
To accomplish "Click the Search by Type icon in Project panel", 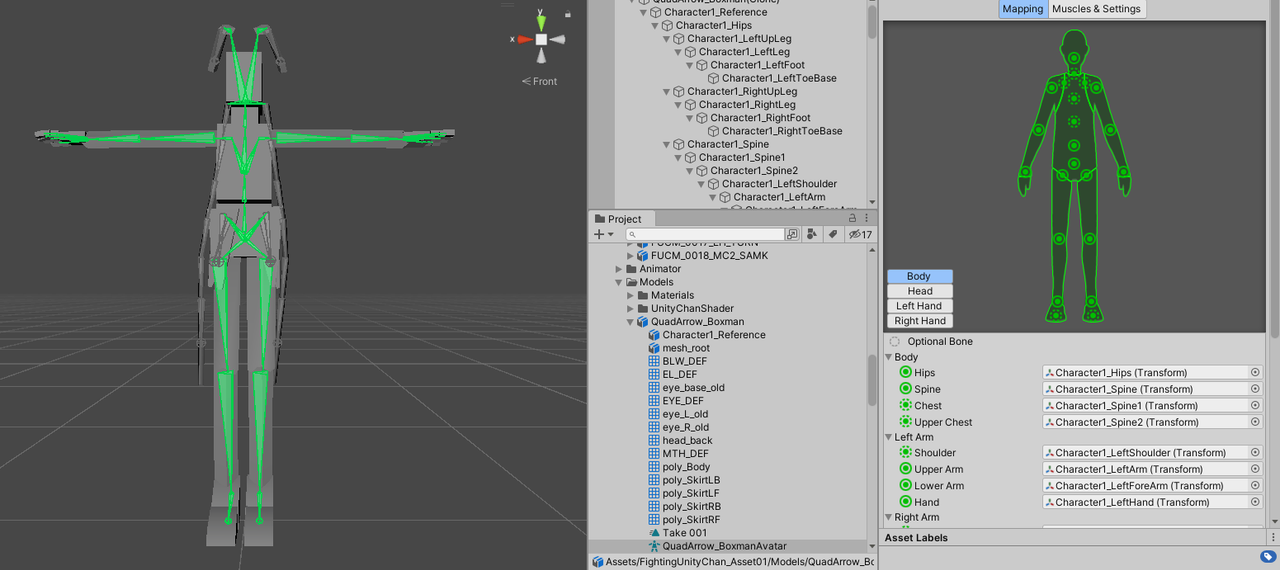I will click(812, 234).
